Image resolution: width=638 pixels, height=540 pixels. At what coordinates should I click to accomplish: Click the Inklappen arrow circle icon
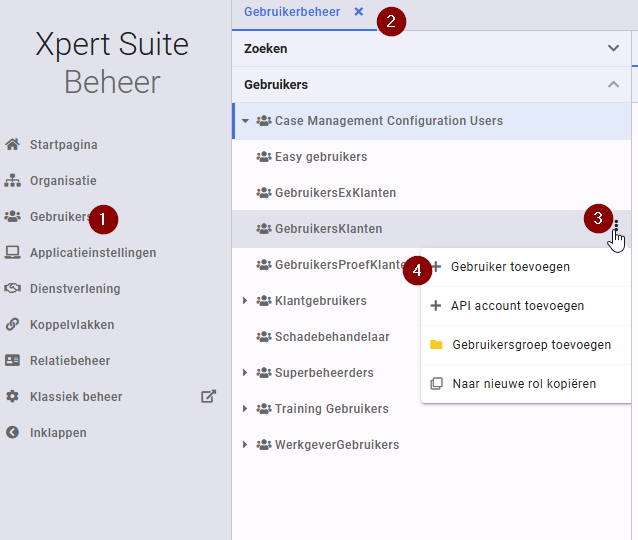(x=12, y=432)
